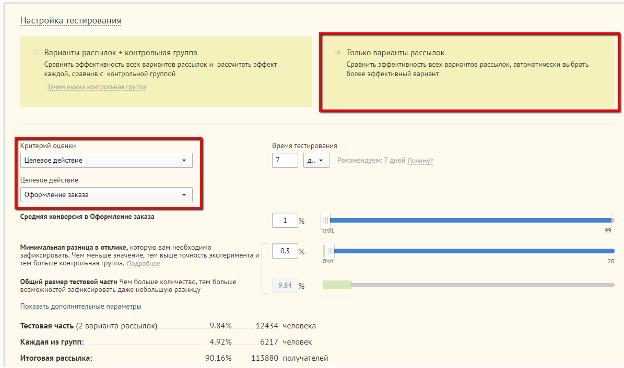This screenshot has width=624, height=368.
Task: Select 'Только варианты рассылок' radio button
Action: (x=338, y=53)
